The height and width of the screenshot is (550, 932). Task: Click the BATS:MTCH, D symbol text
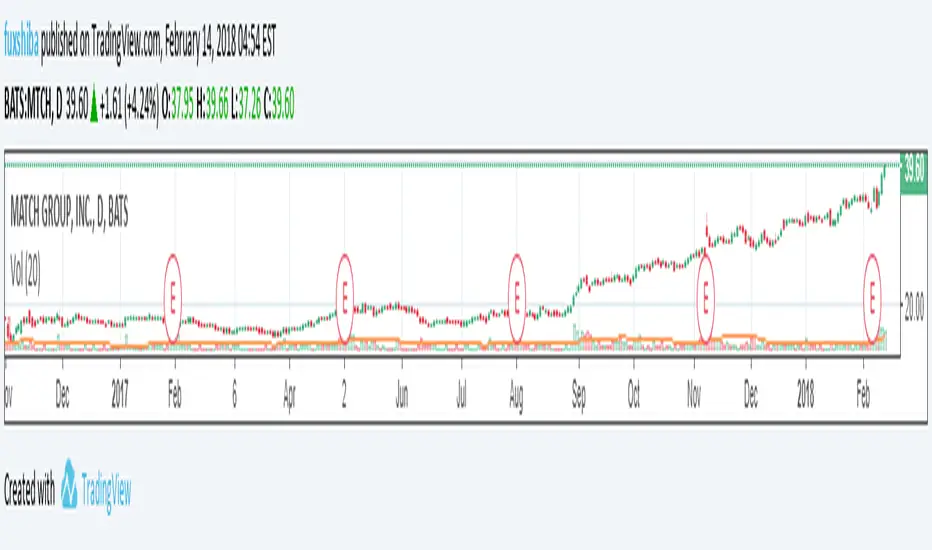pos(33,105)
